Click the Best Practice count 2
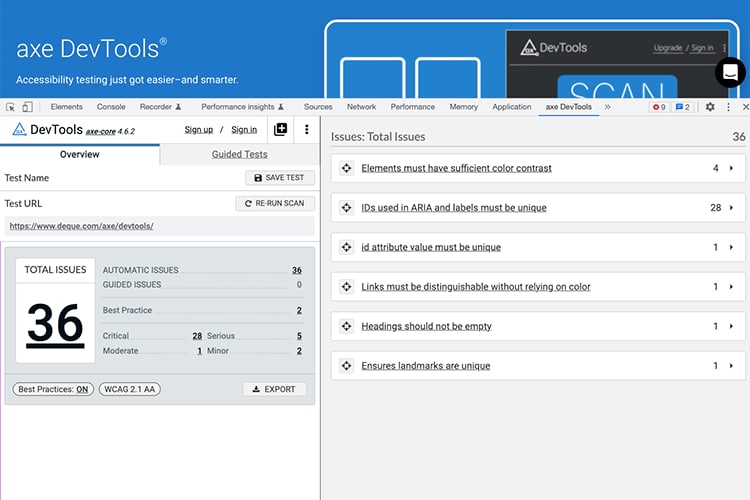The width and height of the screenshot is (750, 500). coord(299,310)
